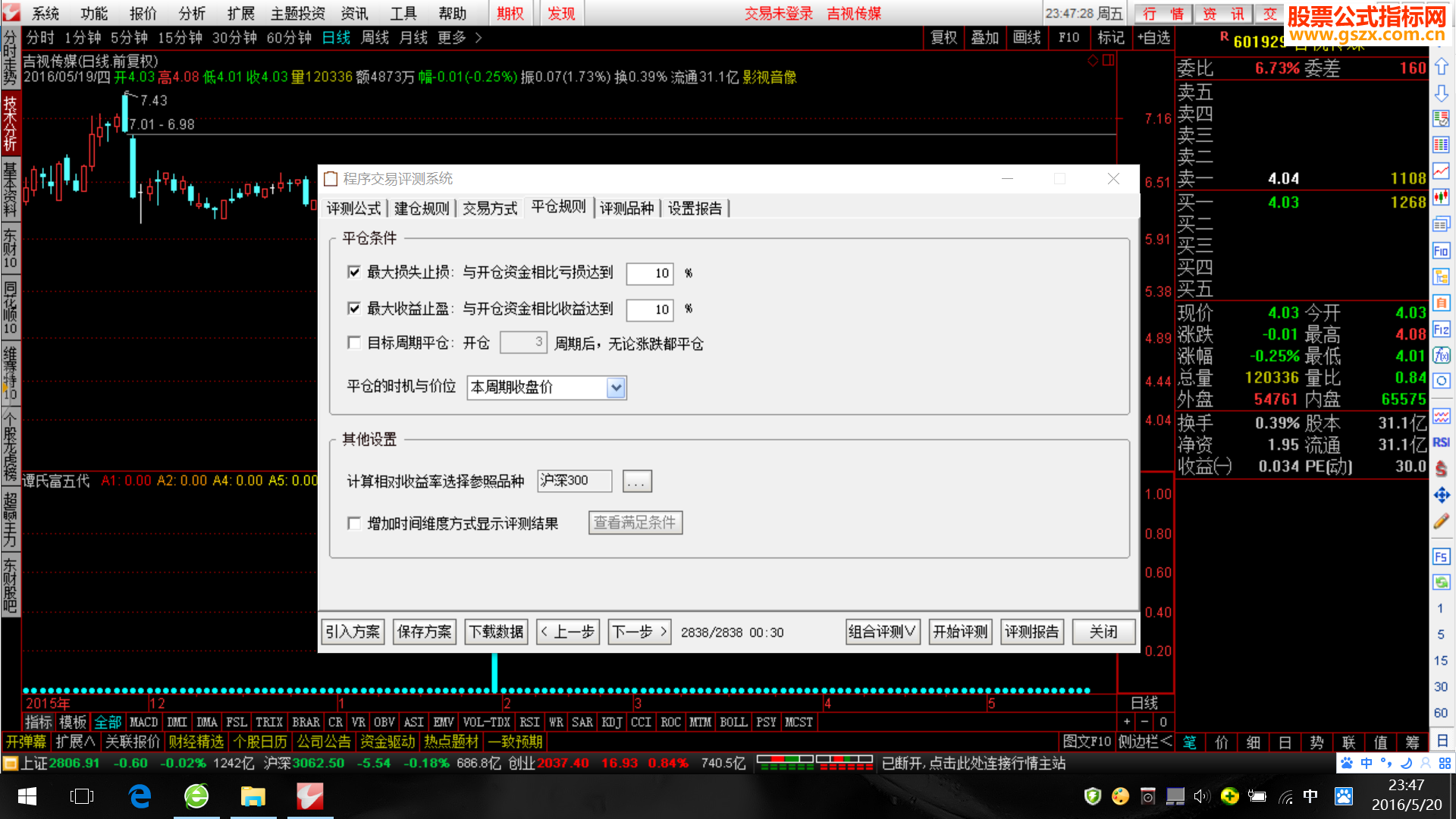1456x819 pixels.
Task: Click the 保存方案 button
Action: pos(425,632)
